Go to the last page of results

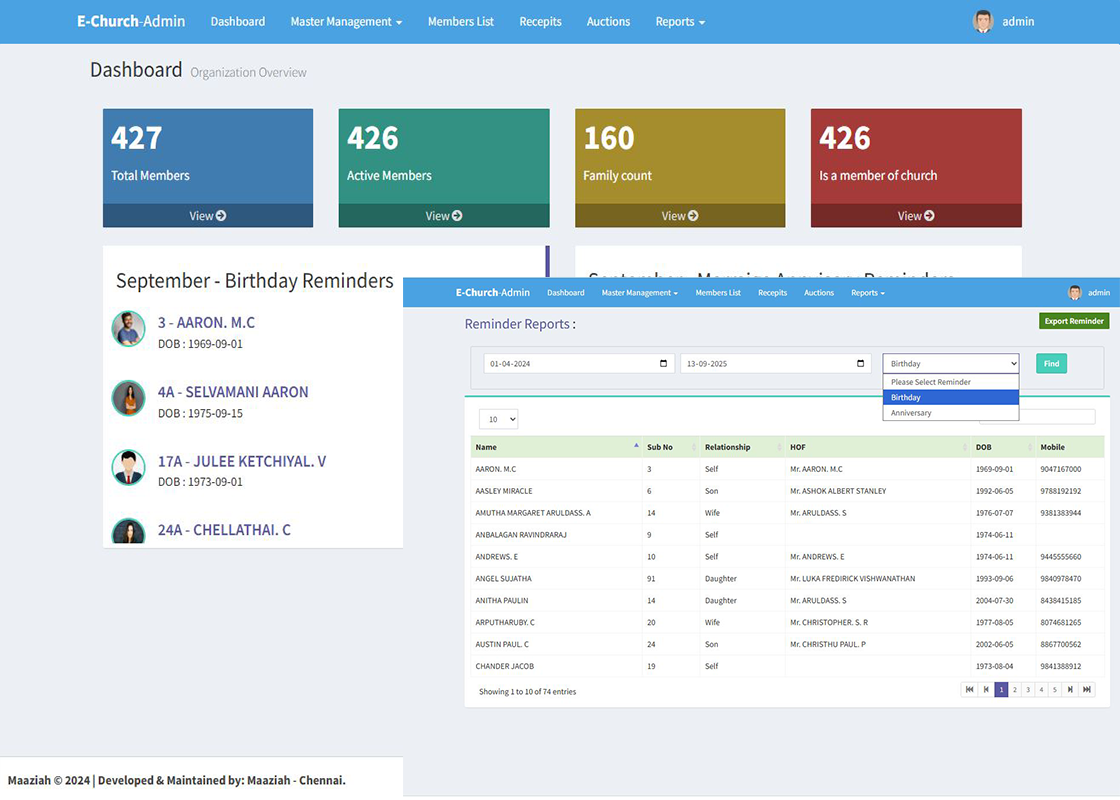pos(1087,689)
